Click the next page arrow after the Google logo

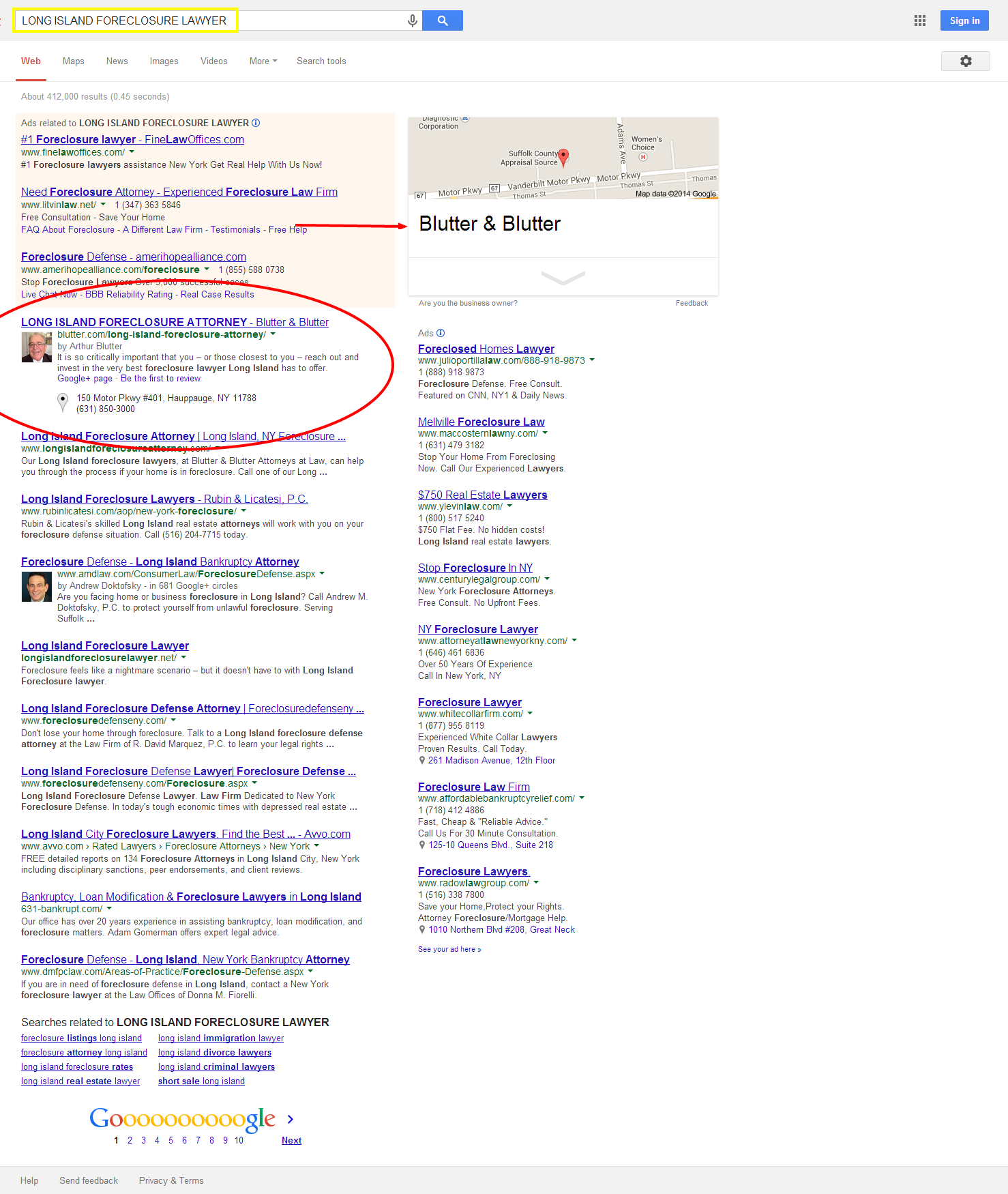coord(291,1119)
